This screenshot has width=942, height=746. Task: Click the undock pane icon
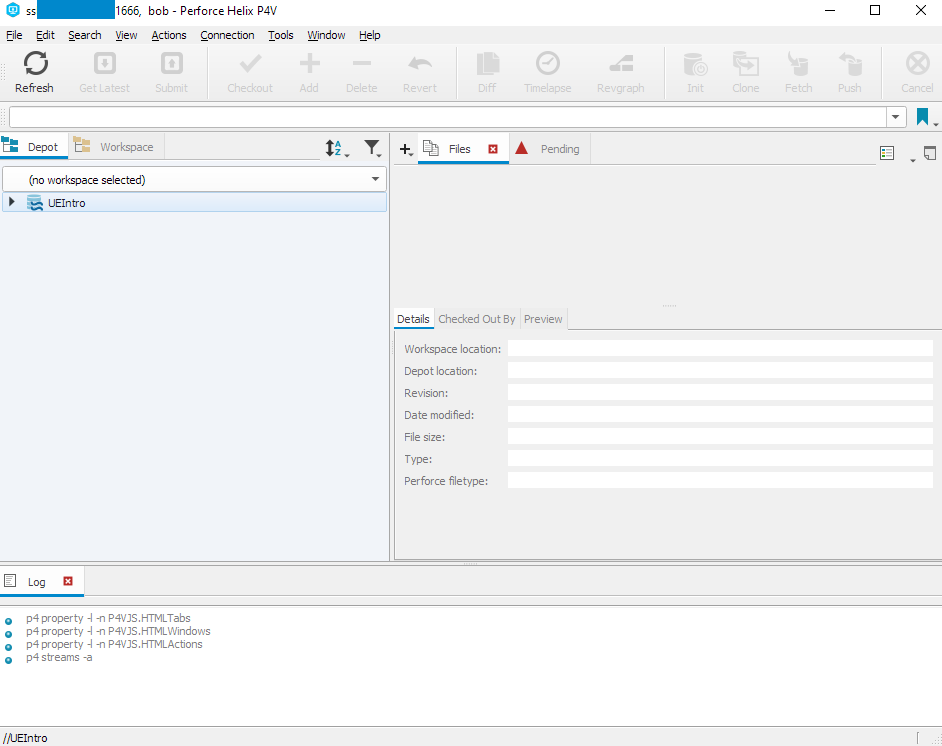tap(929, 154)
